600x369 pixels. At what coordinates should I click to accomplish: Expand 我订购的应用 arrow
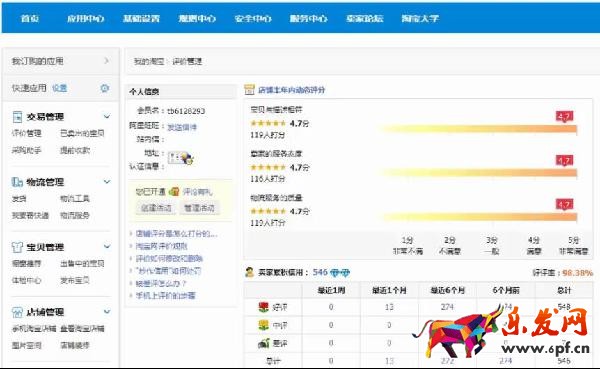(x=106, y=60)
